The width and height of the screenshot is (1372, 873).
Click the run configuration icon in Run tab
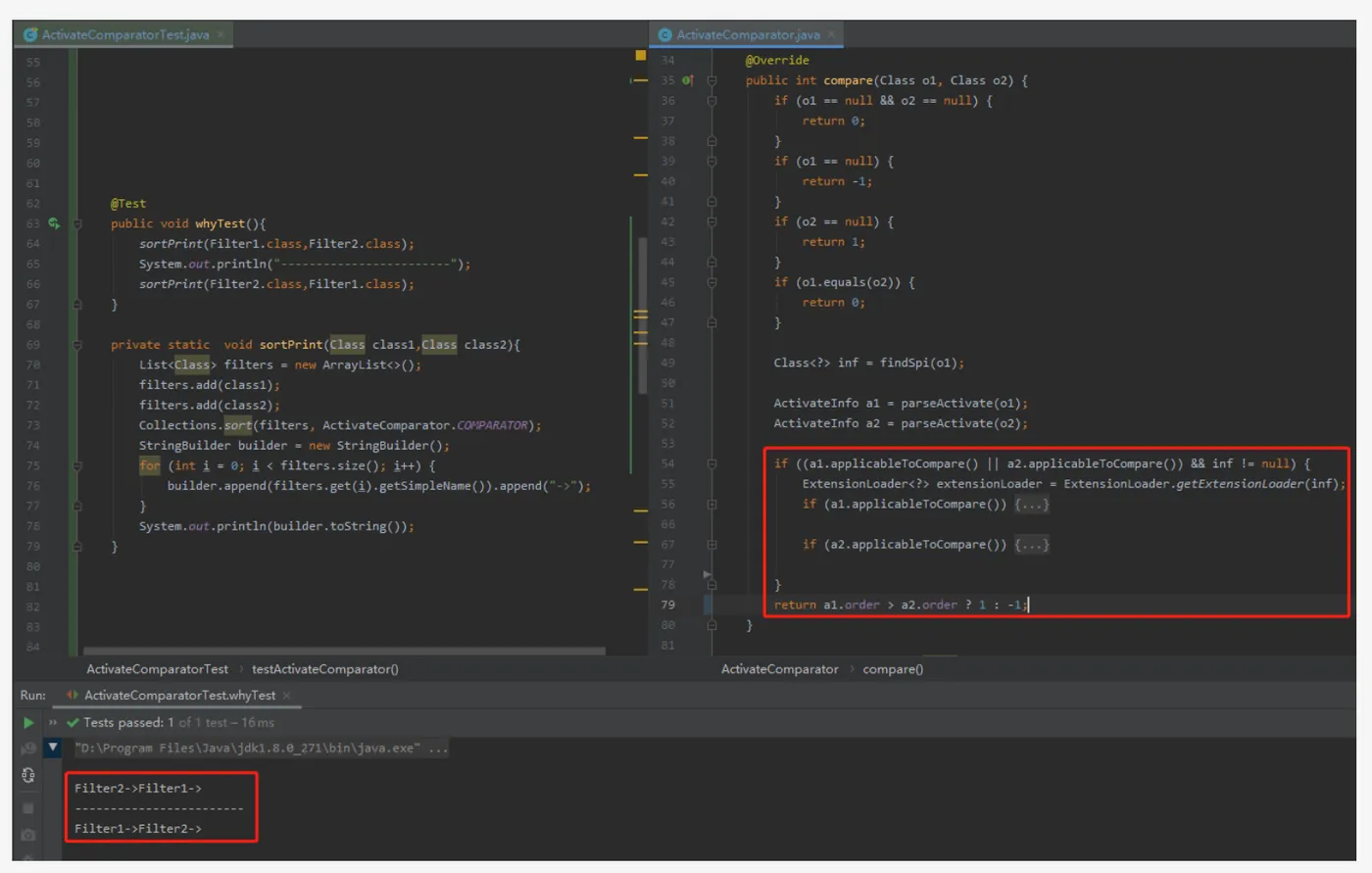[x=73, y=696]
